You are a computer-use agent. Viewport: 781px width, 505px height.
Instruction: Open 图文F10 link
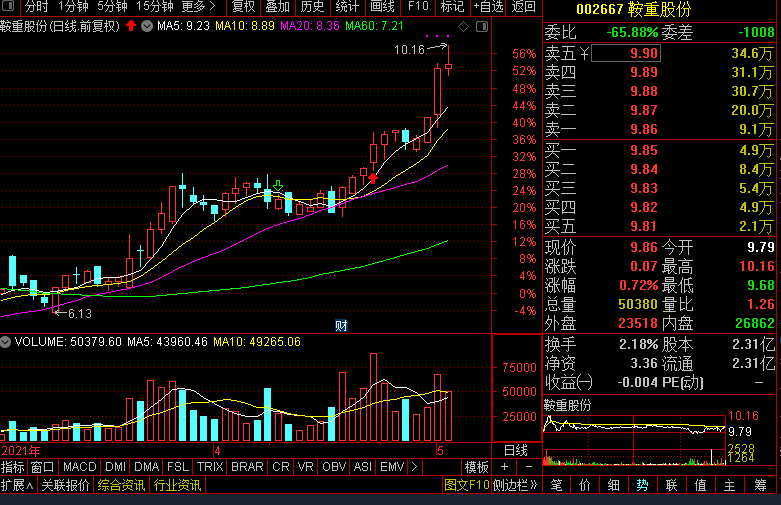466,485
